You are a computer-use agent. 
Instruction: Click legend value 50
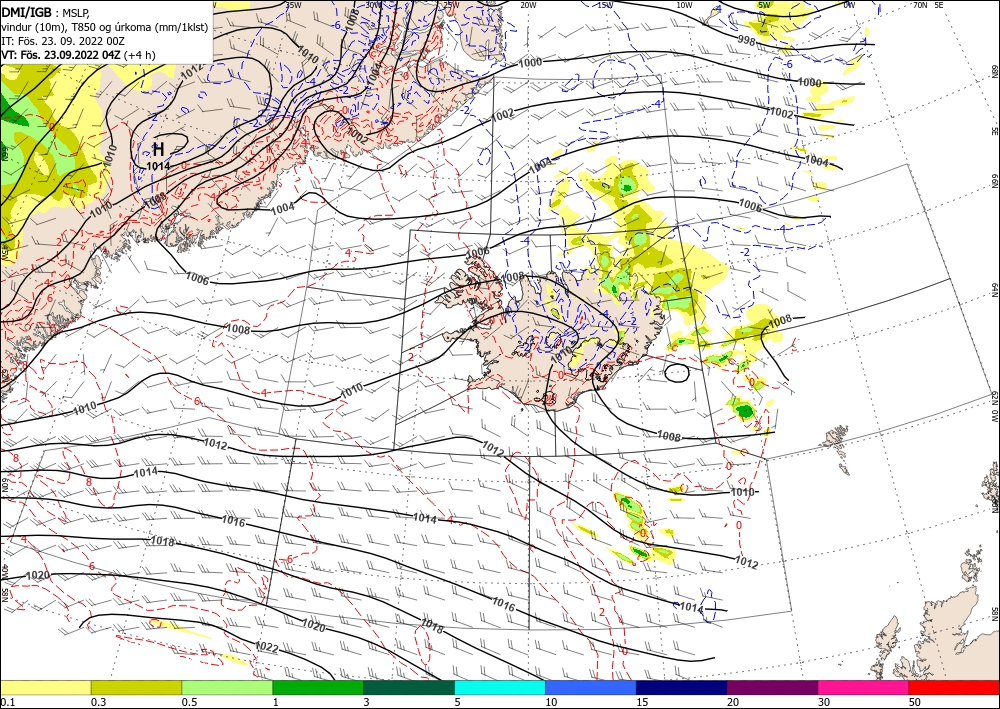coord(915,702)
